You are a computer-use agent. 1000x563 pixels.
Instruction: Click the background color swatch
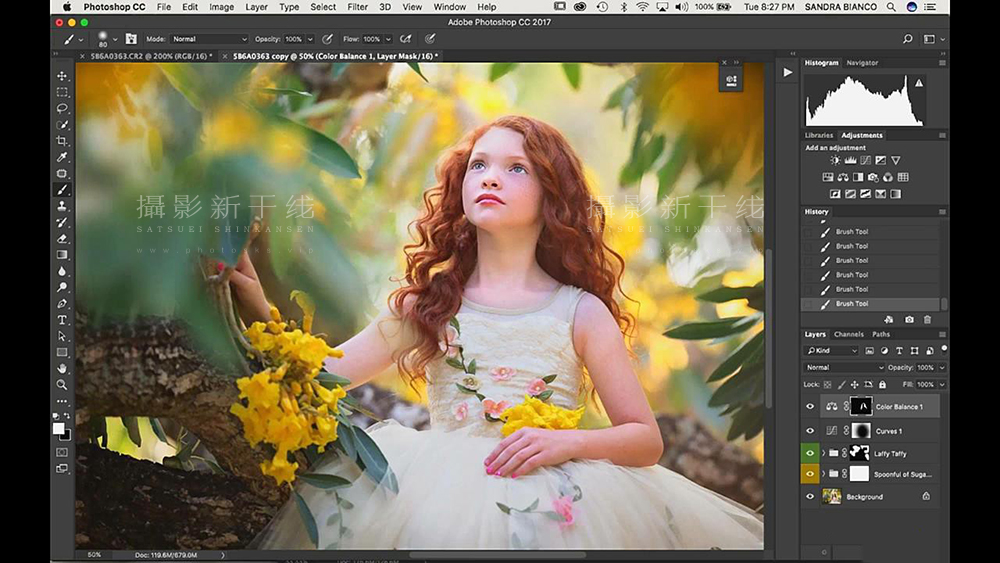coord(66,437)
